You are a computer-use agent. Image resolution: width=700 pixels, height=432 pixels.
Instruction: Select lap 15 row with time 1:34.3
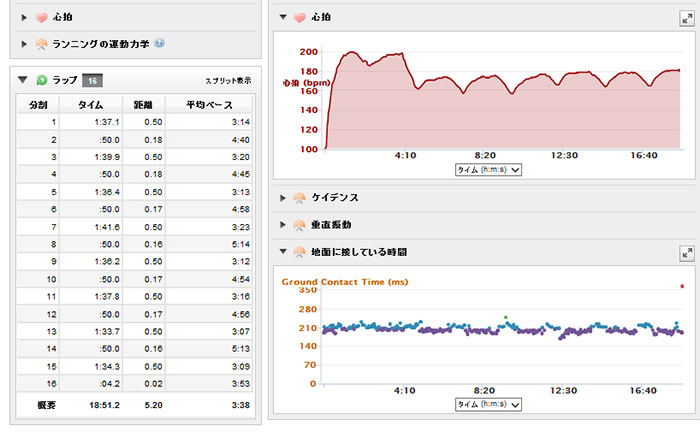134,366
